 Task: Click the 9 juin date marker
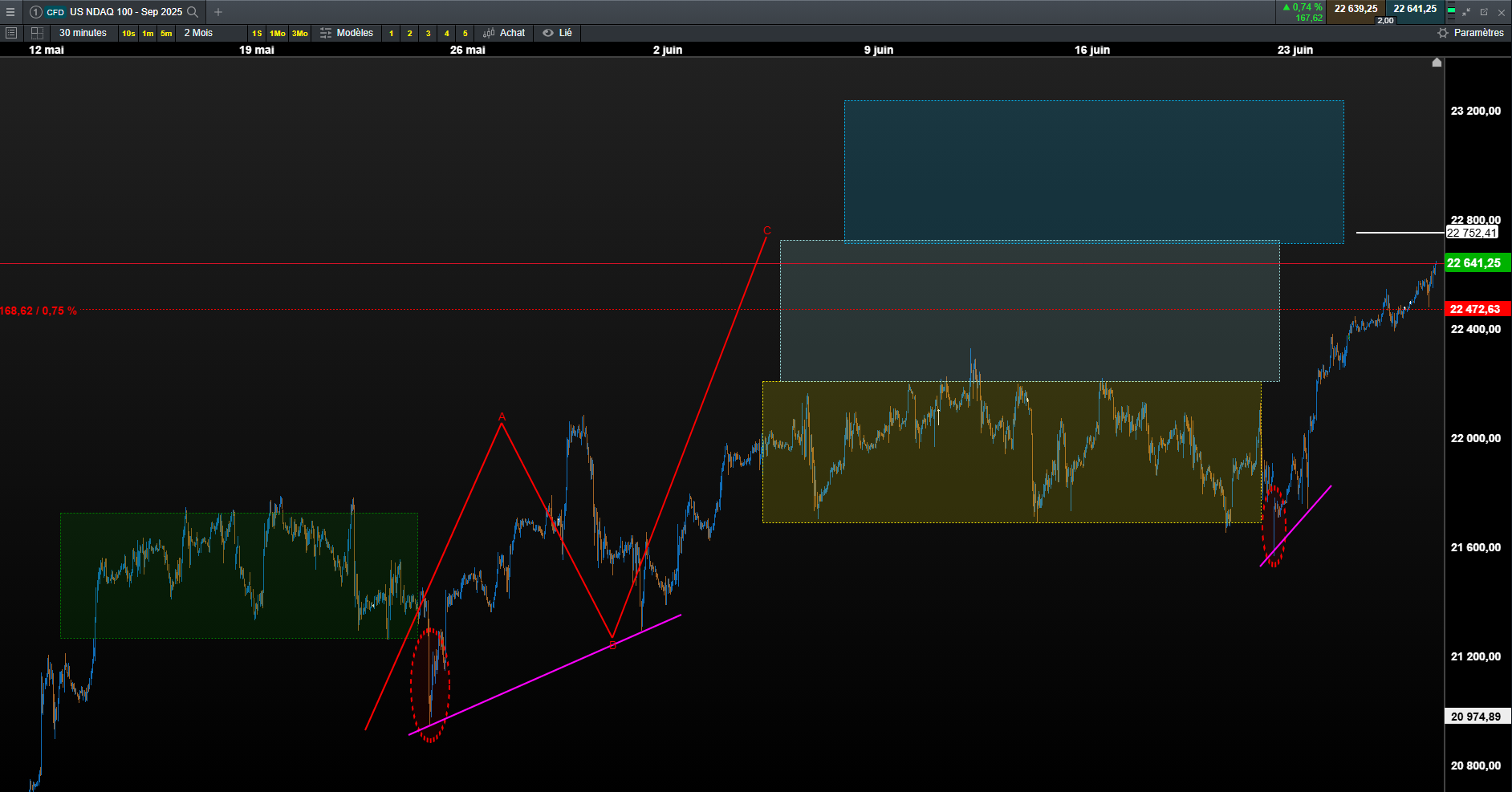[879, 50]
